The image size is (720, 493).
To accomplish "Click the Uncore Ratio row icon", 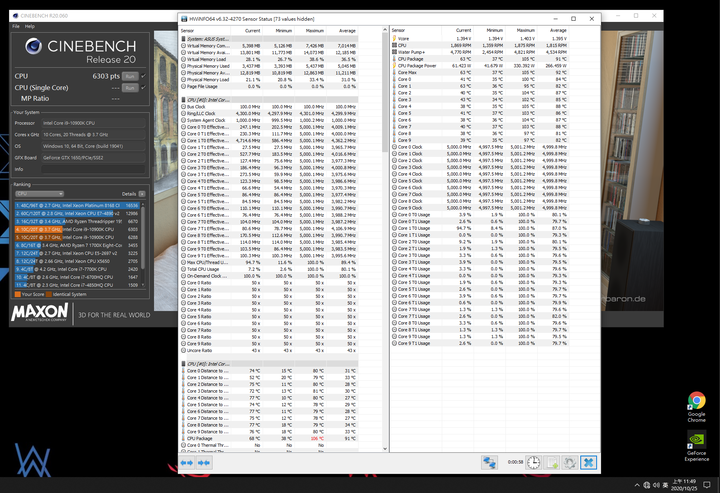I will pyautogui.click(x=184, y=350).
